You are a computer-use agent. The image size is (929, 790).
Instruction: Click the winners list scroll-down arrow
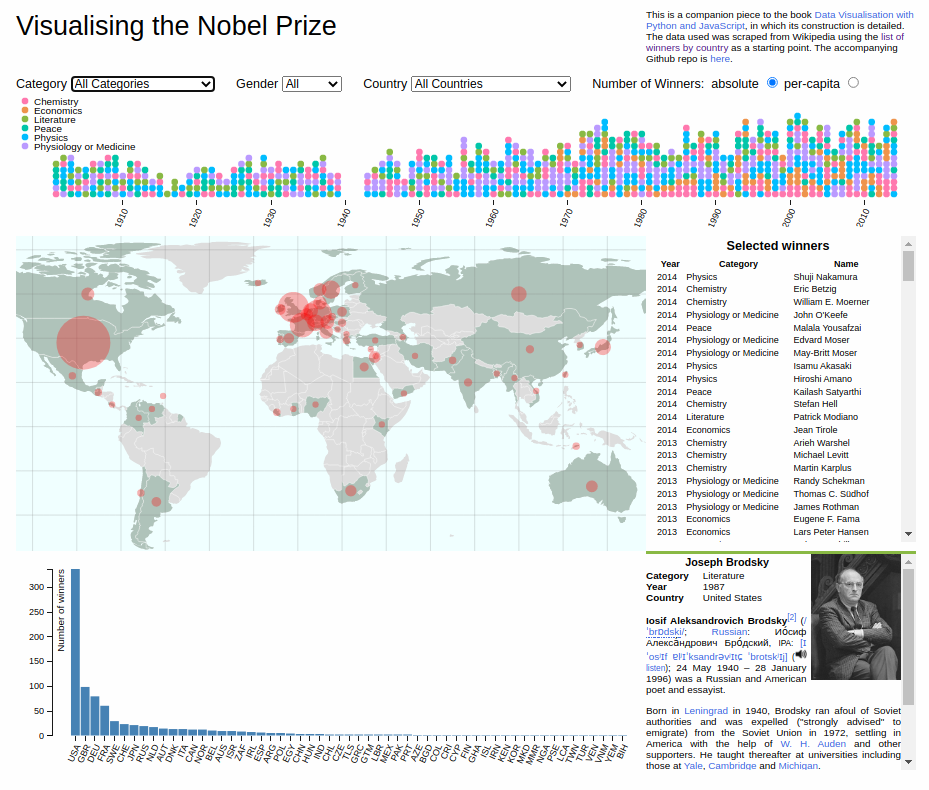pyautogui.click(x=908, y=534)
